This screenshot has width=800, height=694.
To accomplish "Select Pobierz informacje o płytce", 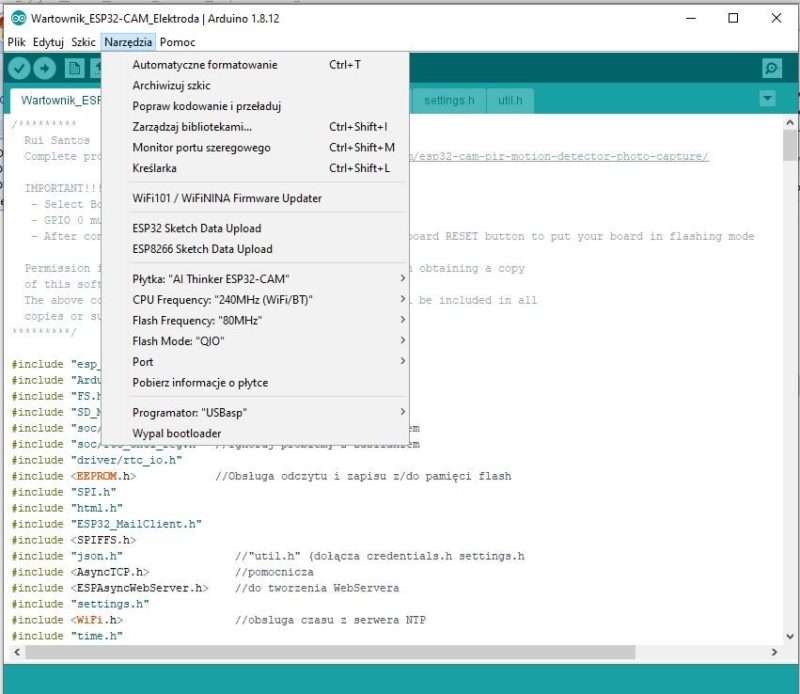I will 255,383.
